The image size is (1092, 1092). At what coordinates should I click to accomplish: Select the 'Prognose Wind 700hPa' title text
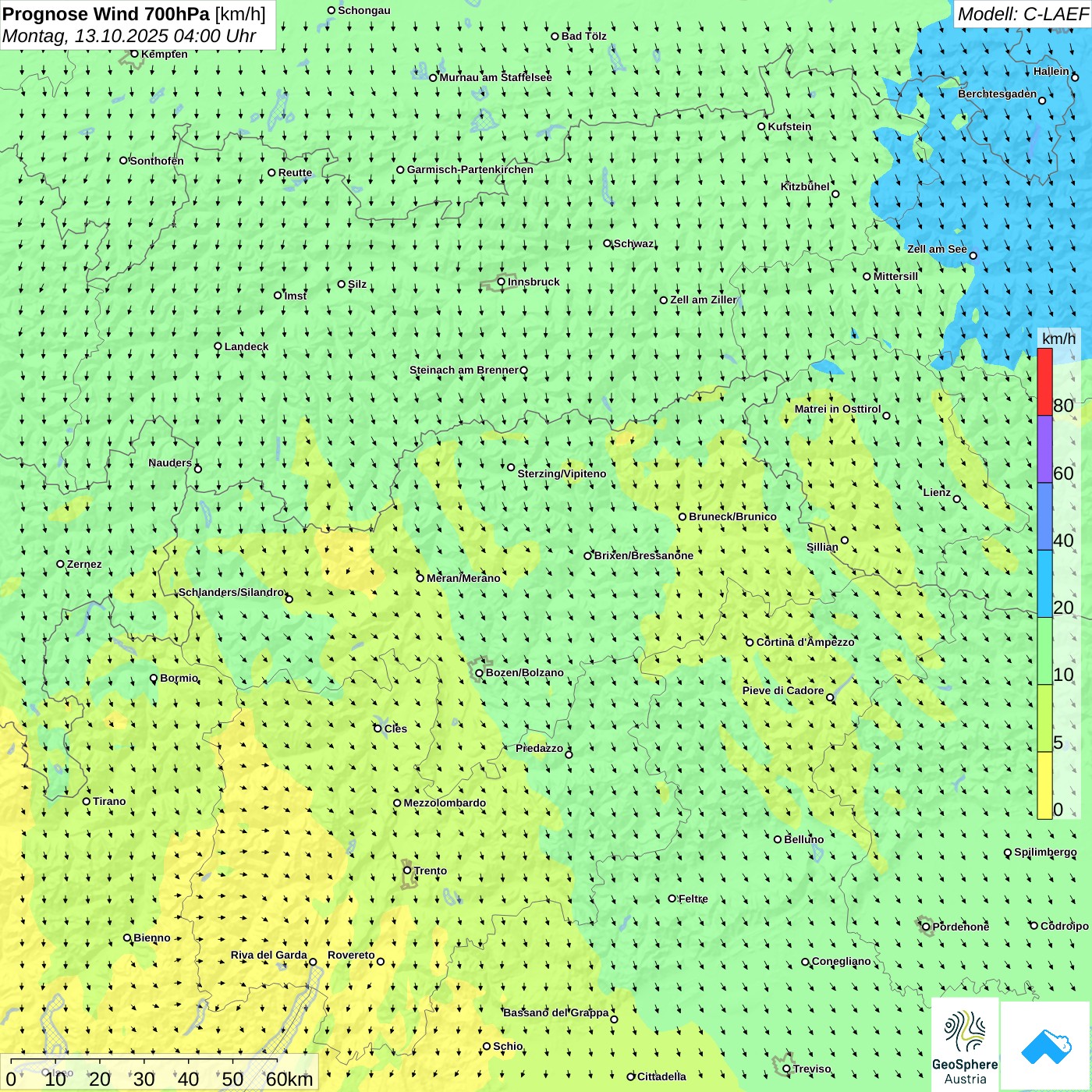106,14
